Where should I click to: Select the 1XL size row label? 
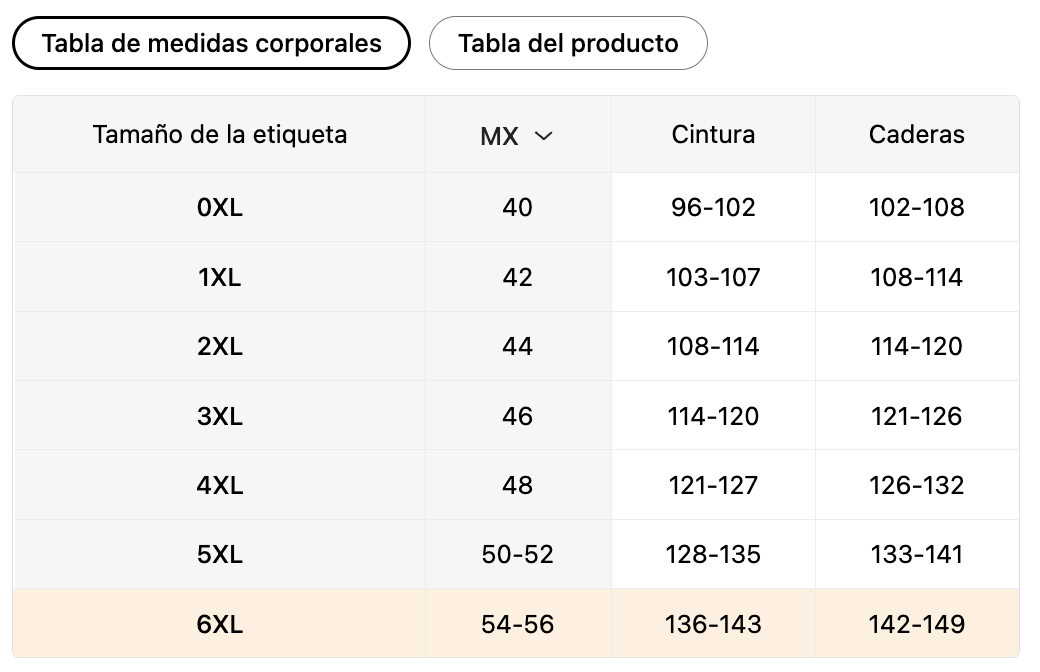(x=220, y=277)
